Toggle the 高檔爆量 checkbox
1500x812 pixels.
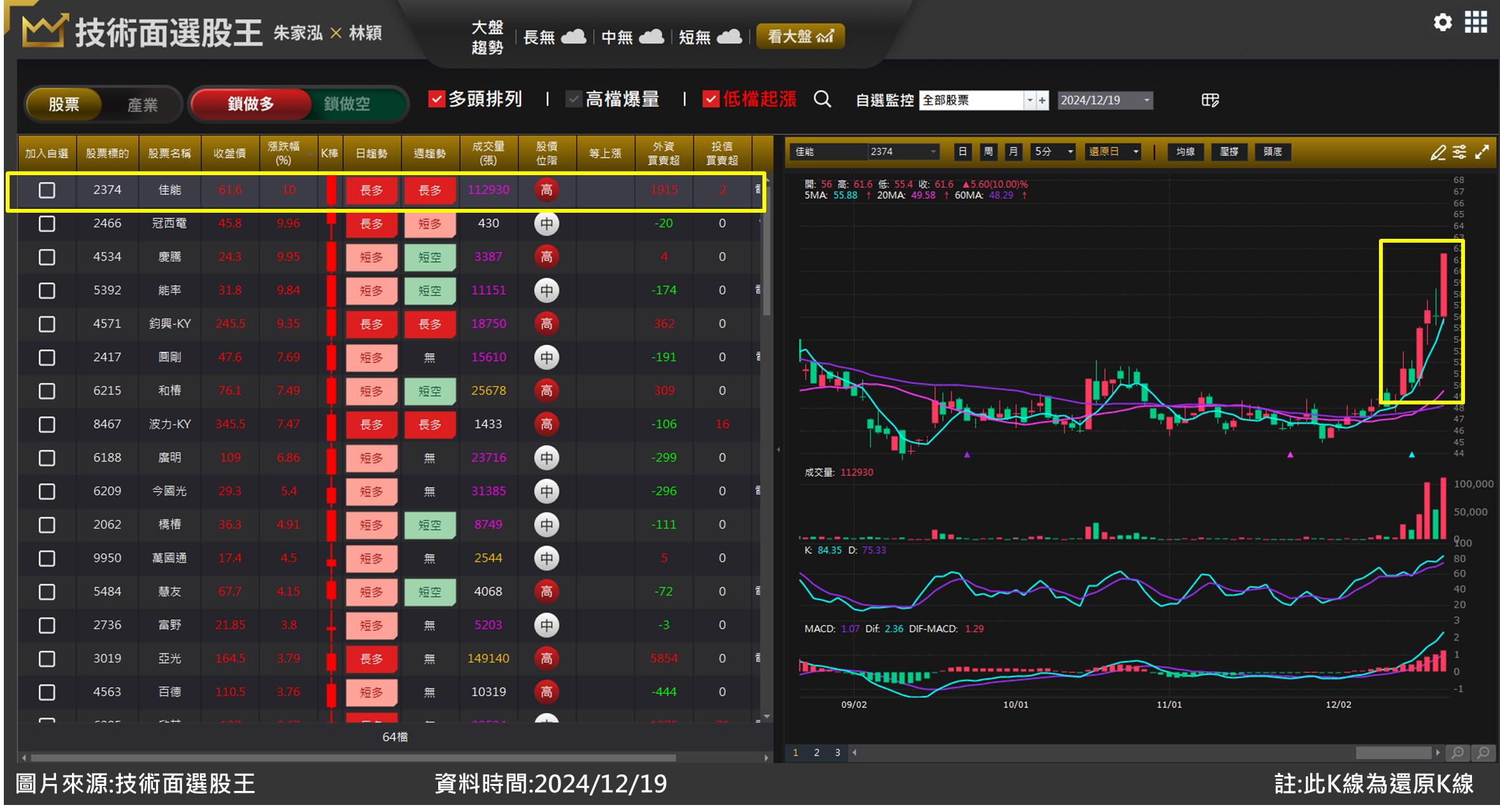coord(574,99)
